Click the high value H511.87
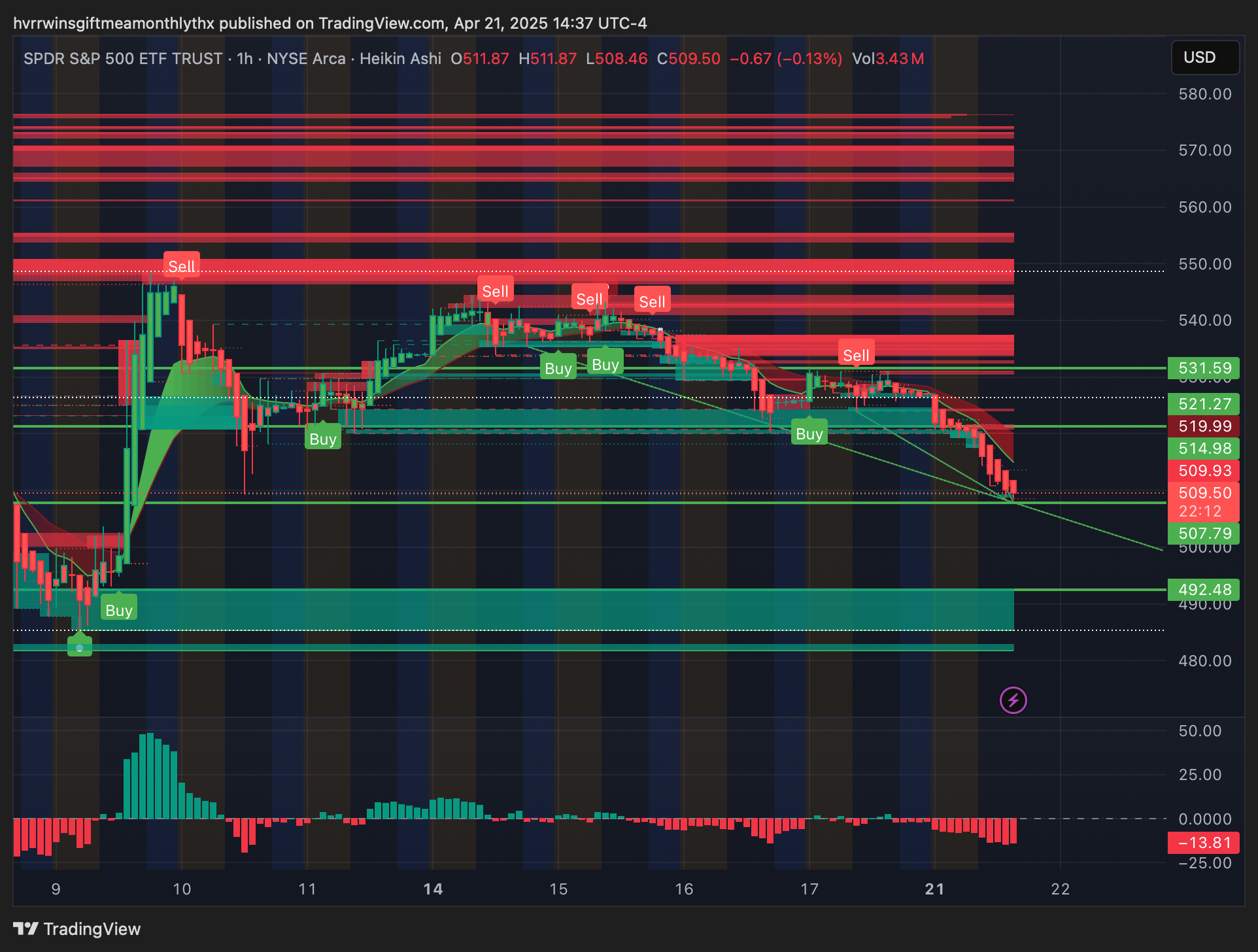1258x952 pixels. click(x=548, y=59)
